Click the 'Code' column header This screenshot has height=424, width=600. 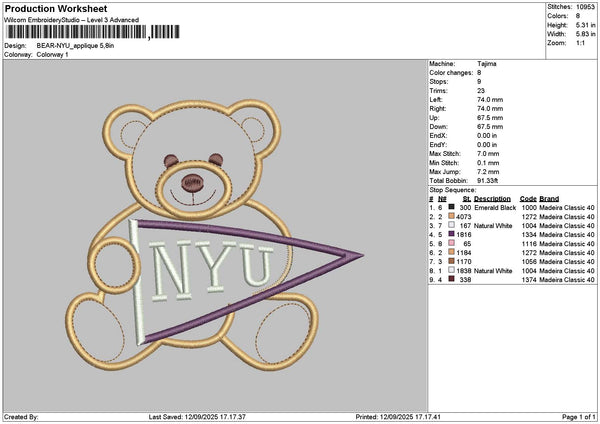(x=528, y=199)
